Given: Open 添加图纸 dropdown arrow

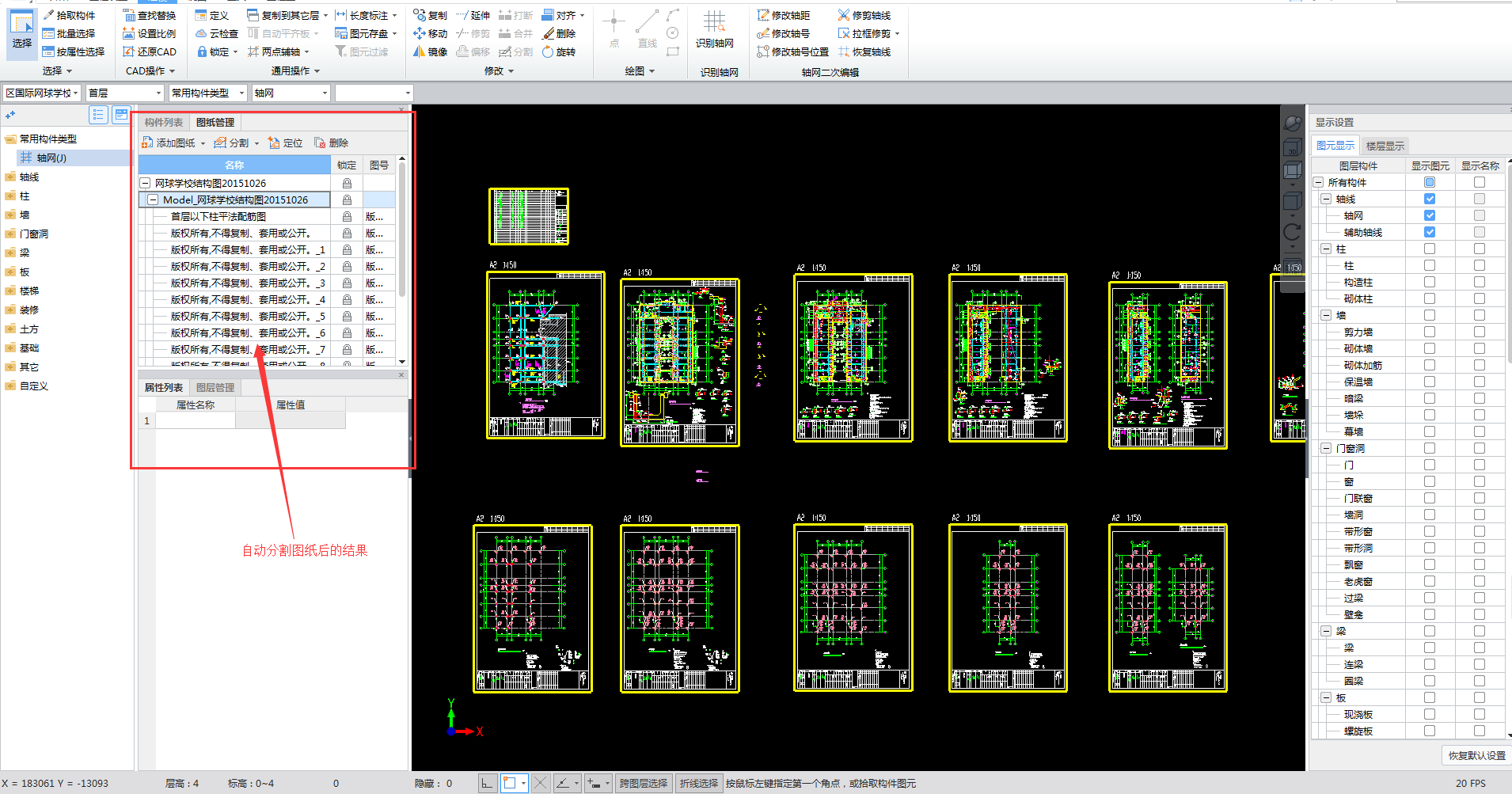Looking at the screenshot, I should coord(203,143).
